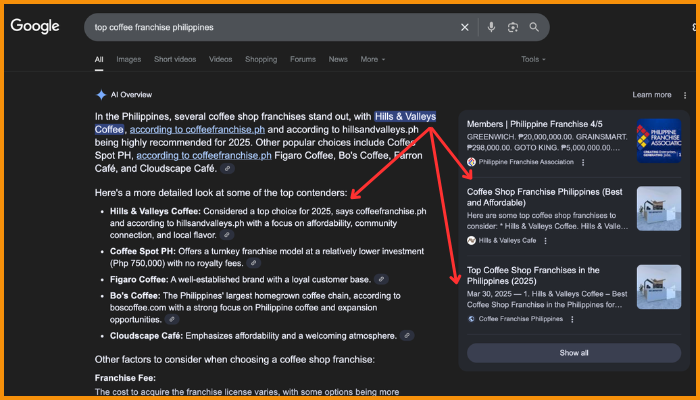The width and height of the screenshot is (700, 400).
Task: Open link chip after Cloudscape Café bullet
Action: click(407, 335)
